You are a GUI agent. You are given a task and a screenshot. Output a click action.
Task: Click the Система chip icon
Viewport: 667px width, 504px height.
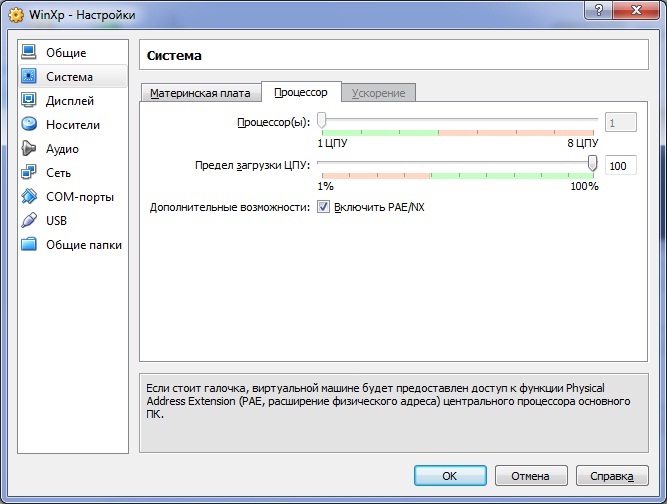tap(29, 76)
